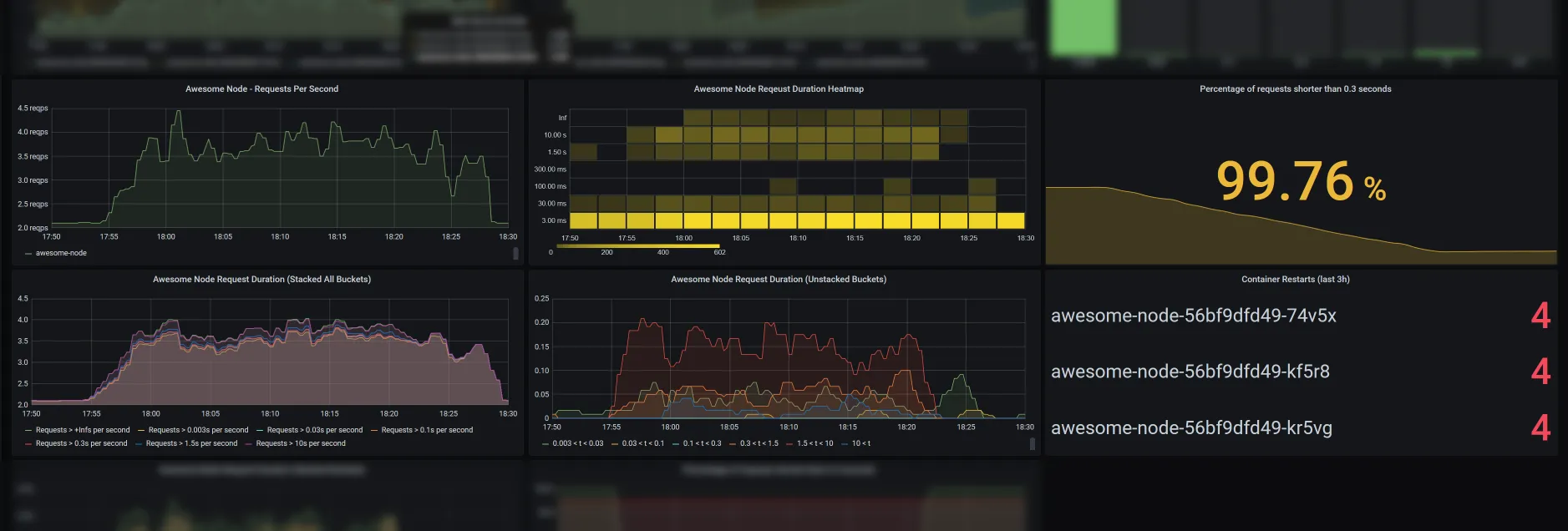The image size is (1568, 531).
Task: Open color picker on the 'awesome-node' legend line
Action: point(28,253)
